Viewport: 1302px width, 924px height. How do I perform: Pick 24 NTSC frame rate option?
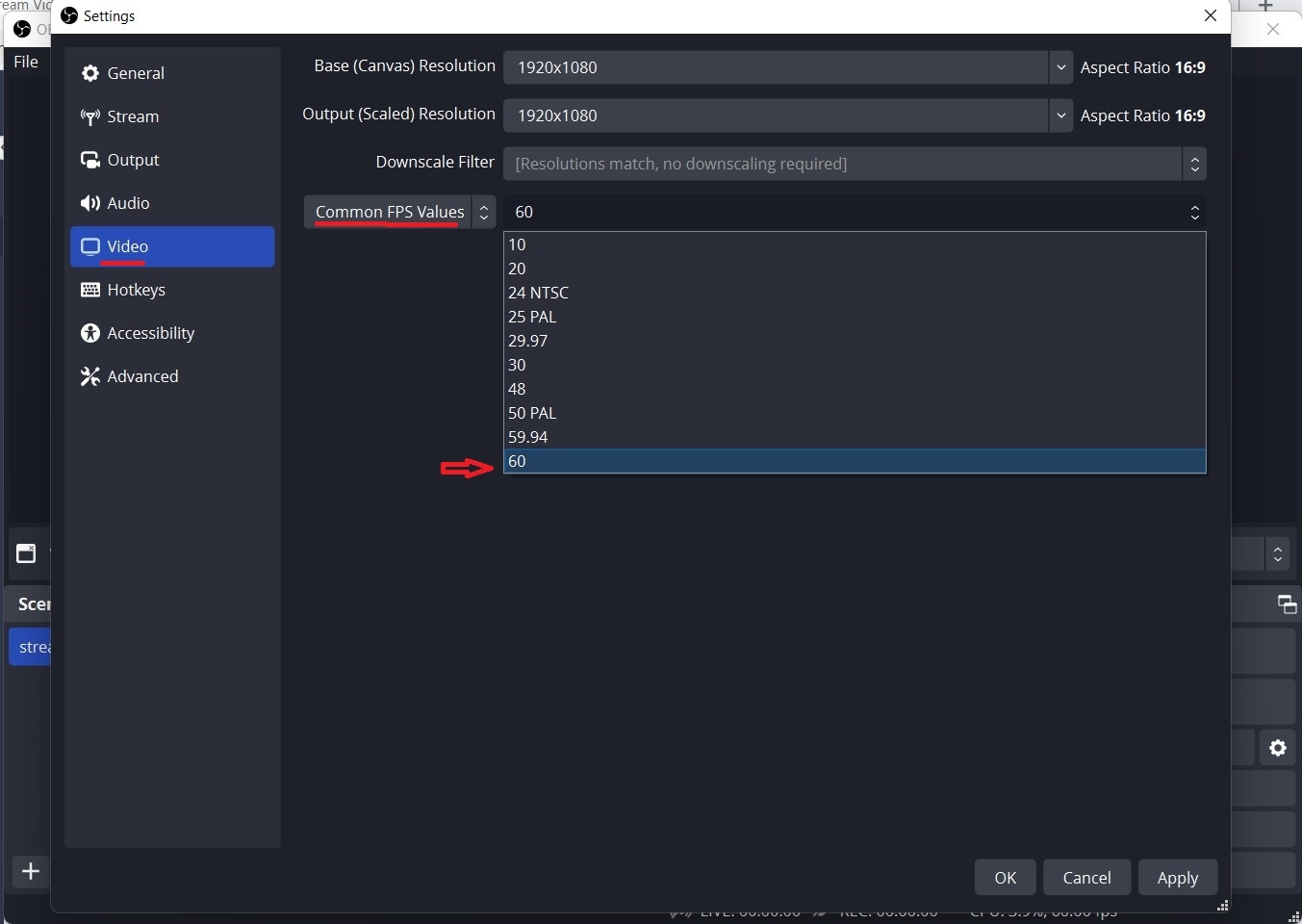pyautogui.click(x=538, y=293)
